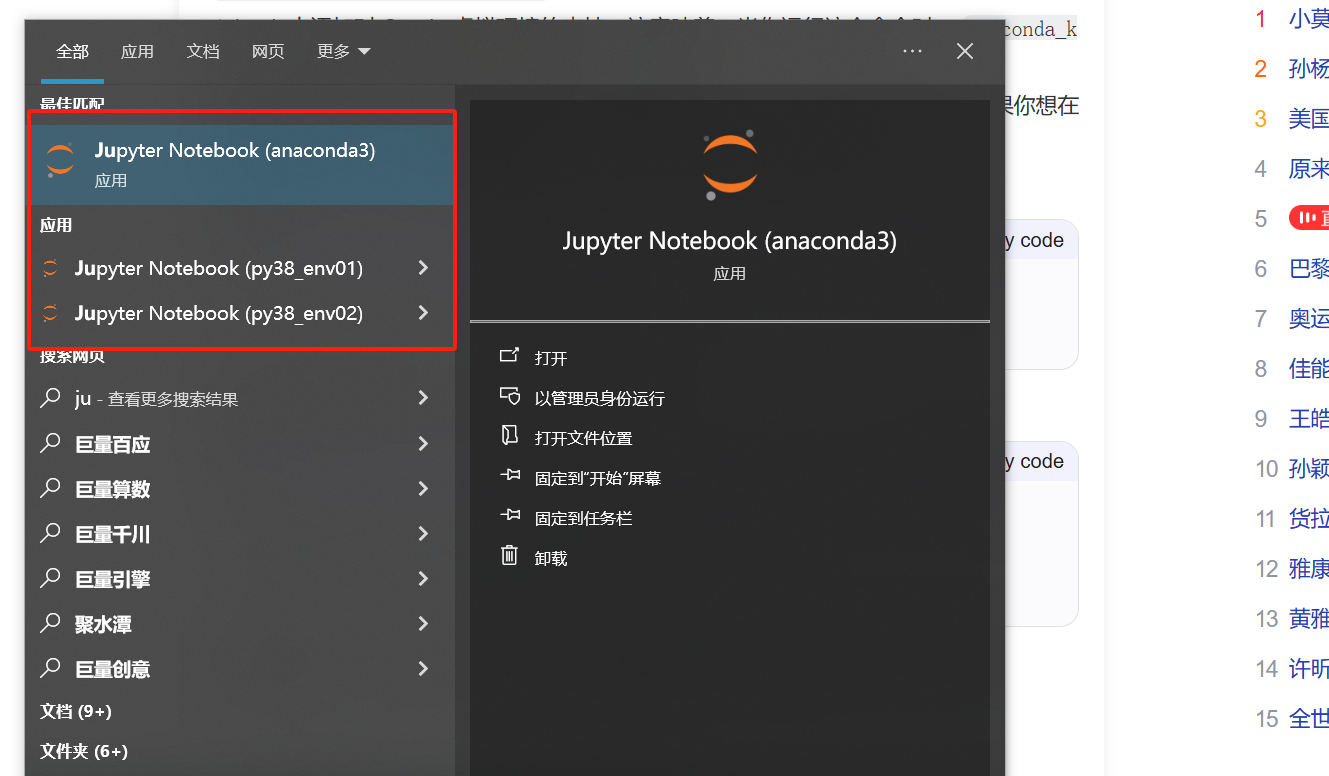This screenshot has width=1329, height=776.
Task: Expand 巨量百应 suggestion chevron
Action: click(x=424, y=443)
